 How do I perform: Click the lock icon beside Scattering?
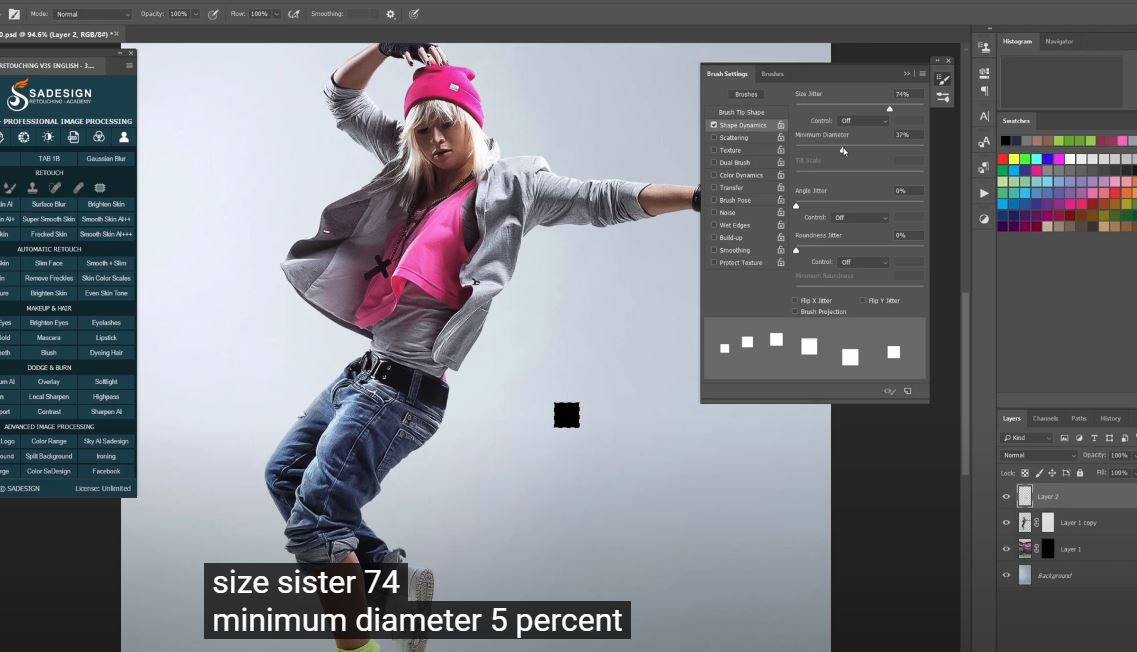[x=781, y=138]
